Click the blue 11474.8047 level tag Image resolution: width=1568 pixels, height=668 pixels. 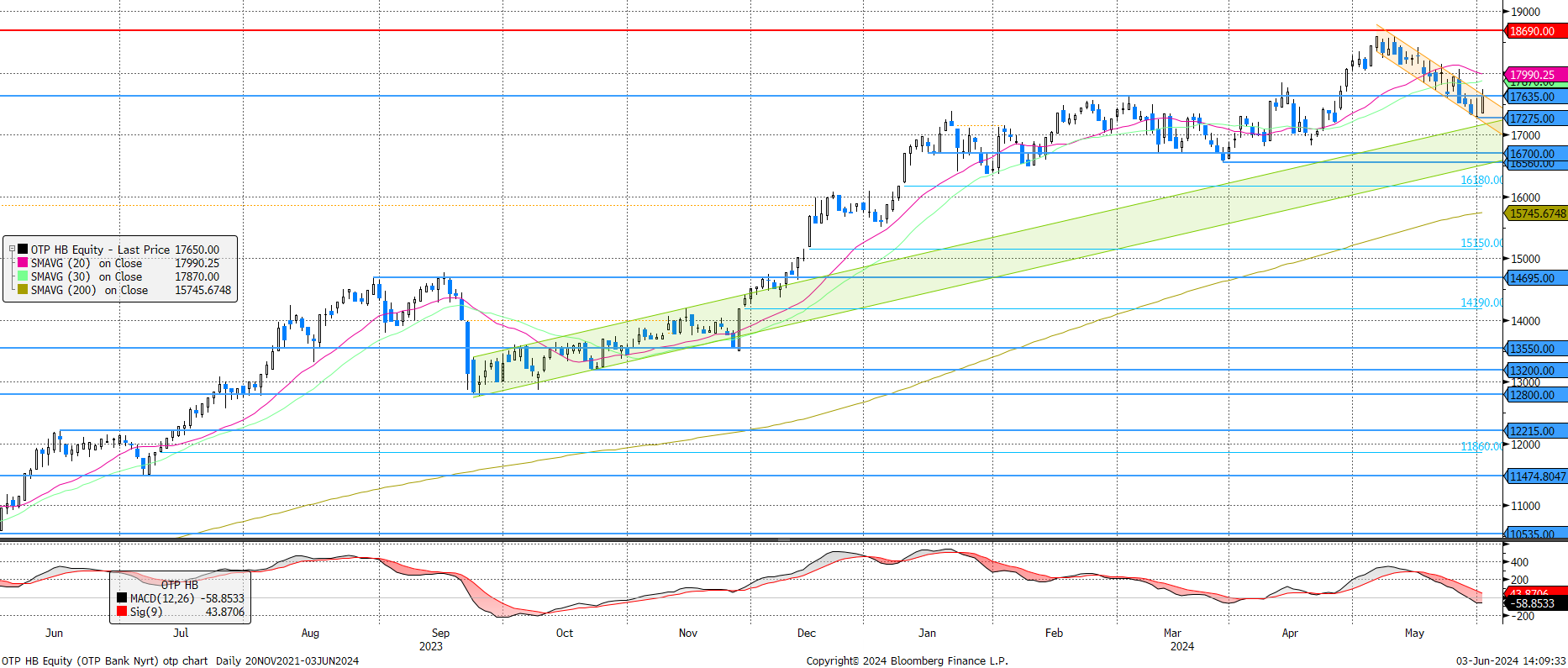1537,476
